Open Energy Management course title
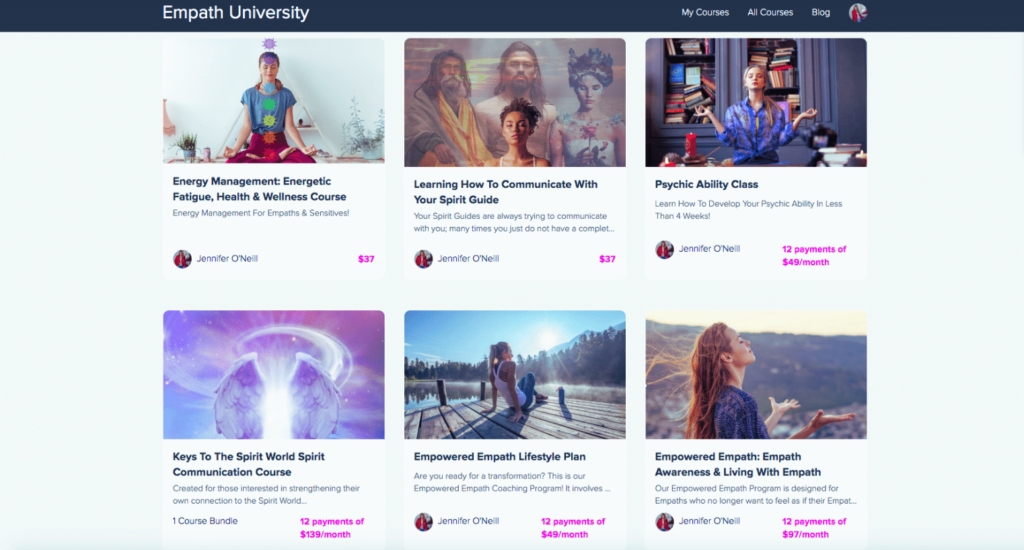Screen dimensions: 1024x550 pyautogui.click(x=259, y=189)
